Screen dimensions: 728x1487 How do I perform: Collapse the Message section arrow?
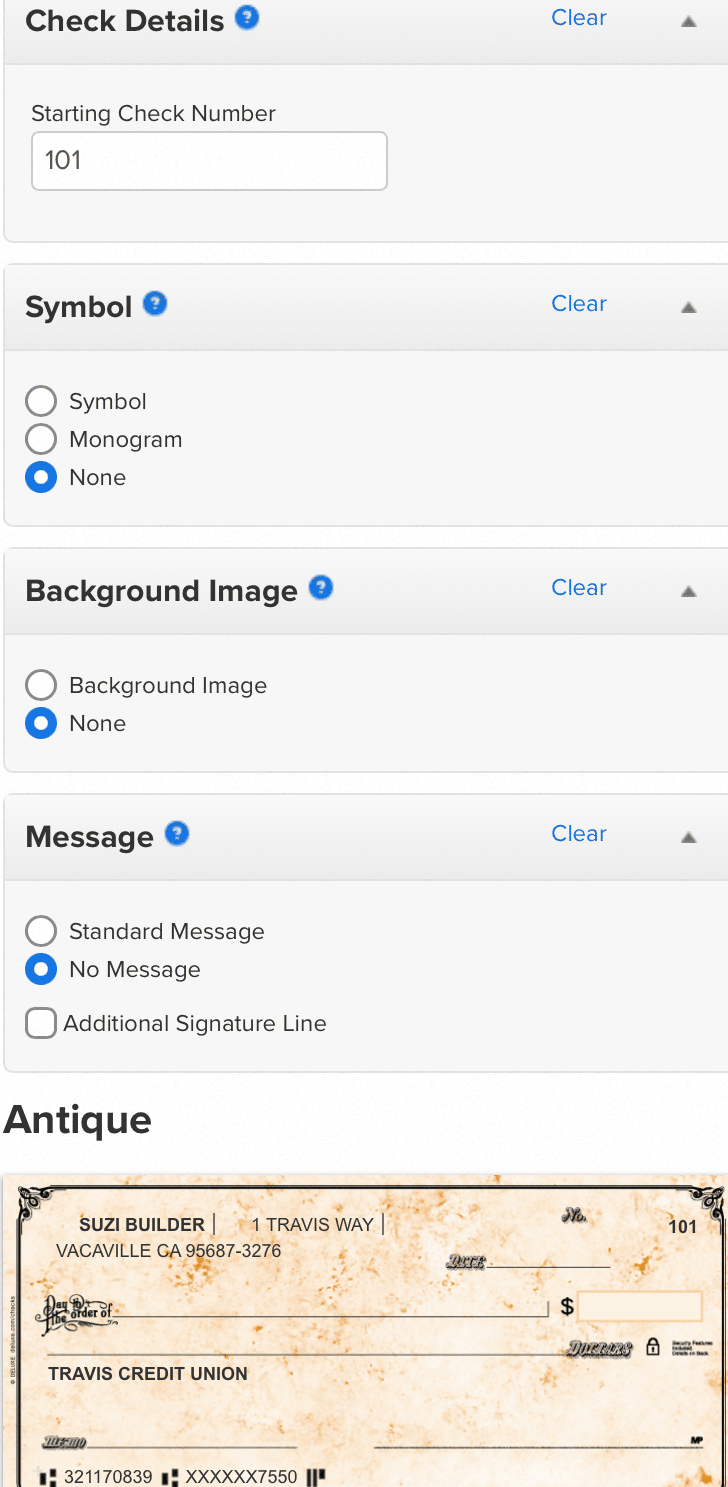(x=688, y=837)
